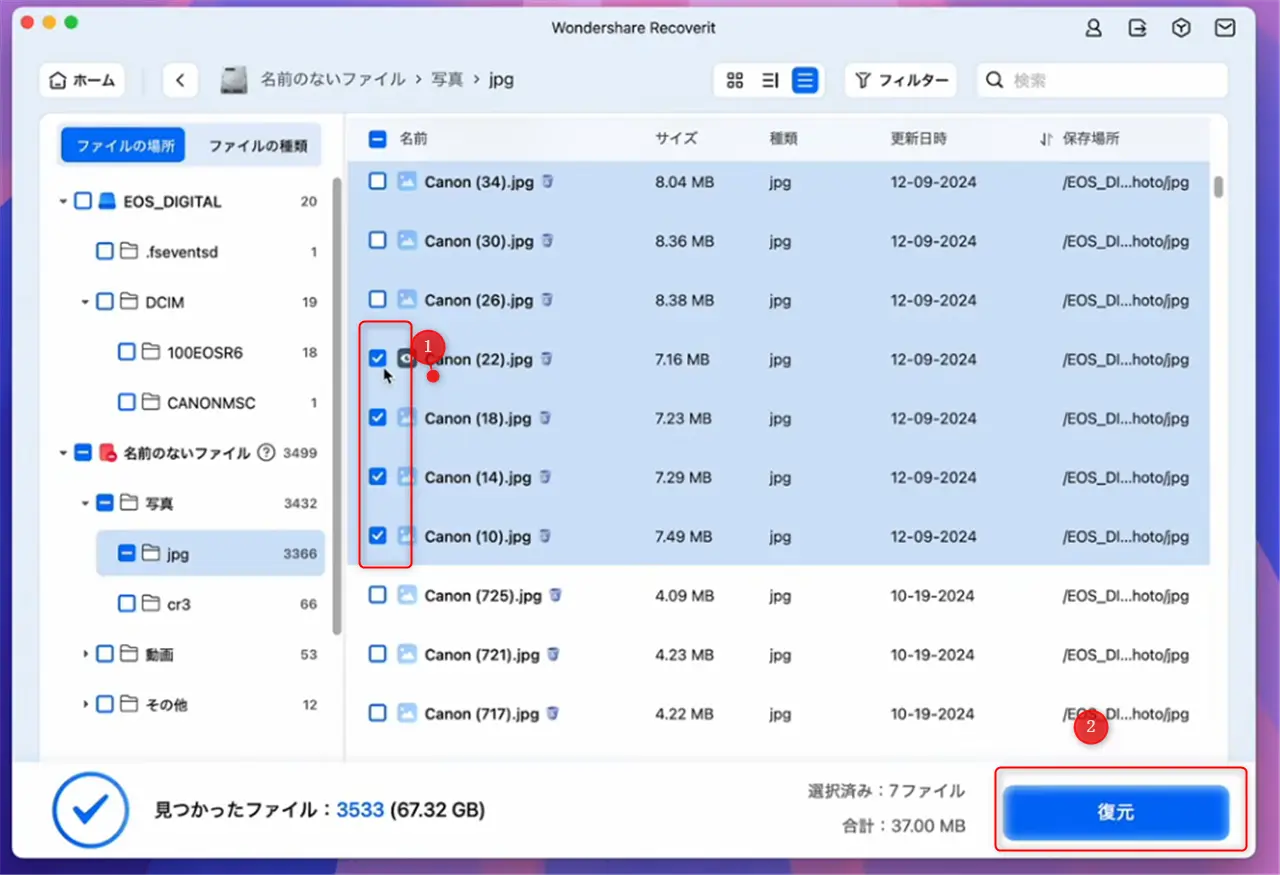Click the sort arrows icon by 保存場所

point(1046,139)
